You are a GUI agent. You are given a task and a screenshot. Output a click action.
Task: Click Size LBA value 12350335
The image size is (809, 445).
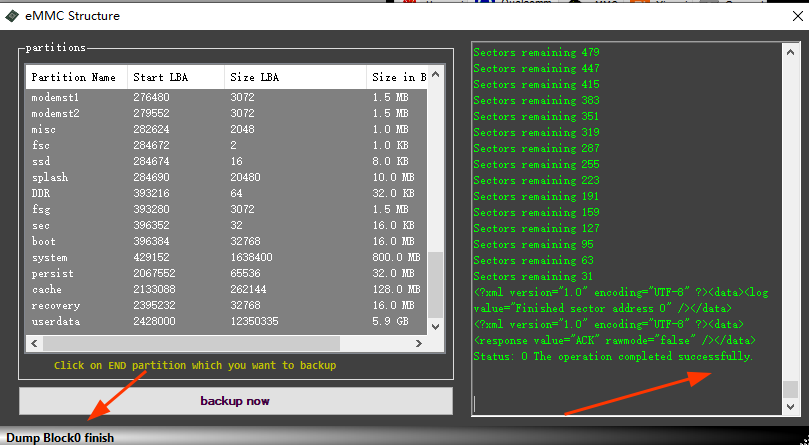click(254, 322)
